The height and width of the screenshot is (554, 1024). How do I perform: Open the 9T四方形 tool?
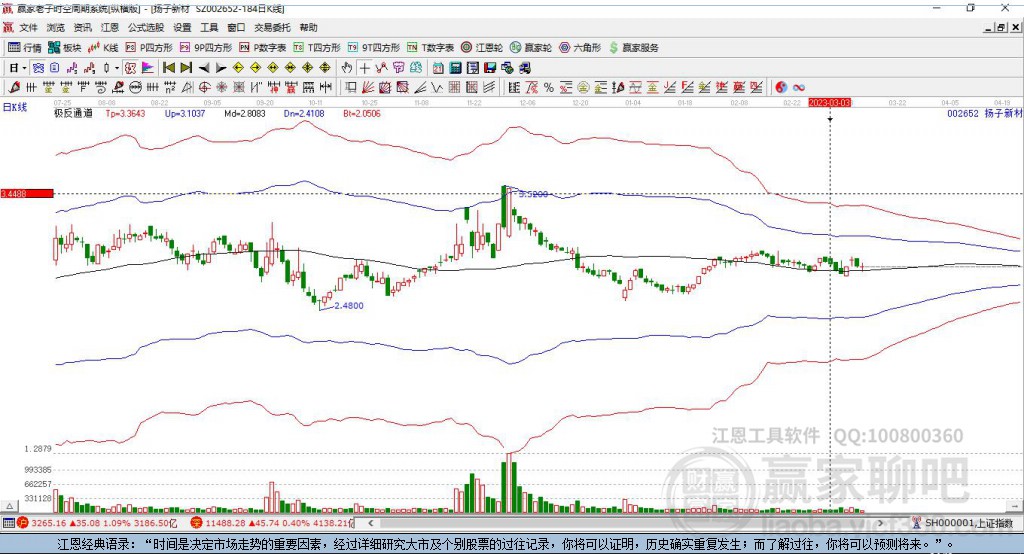[x=374, y=48]
